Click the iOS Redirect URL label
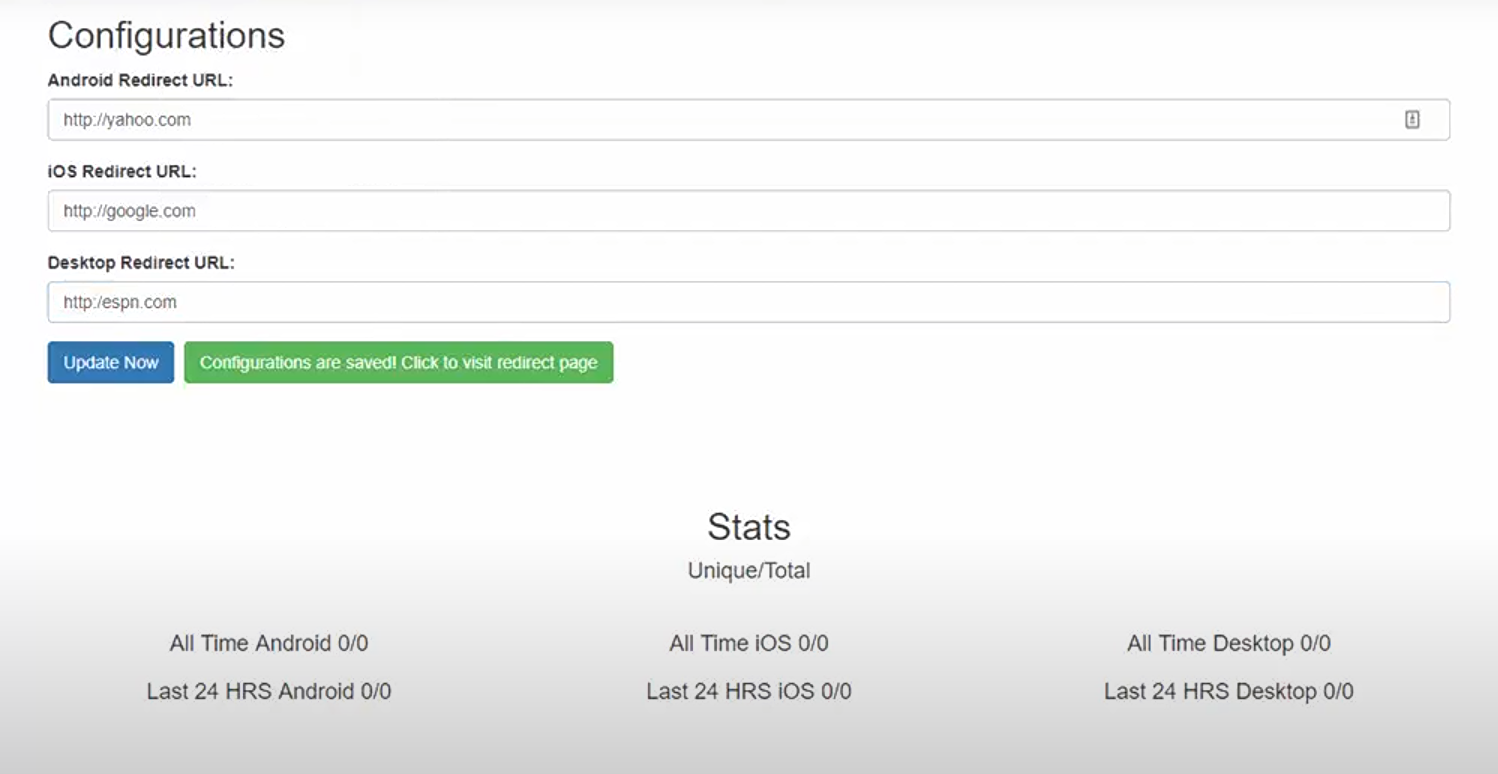The width and height of the screenshot is (1498, 774). coord(122,171)
